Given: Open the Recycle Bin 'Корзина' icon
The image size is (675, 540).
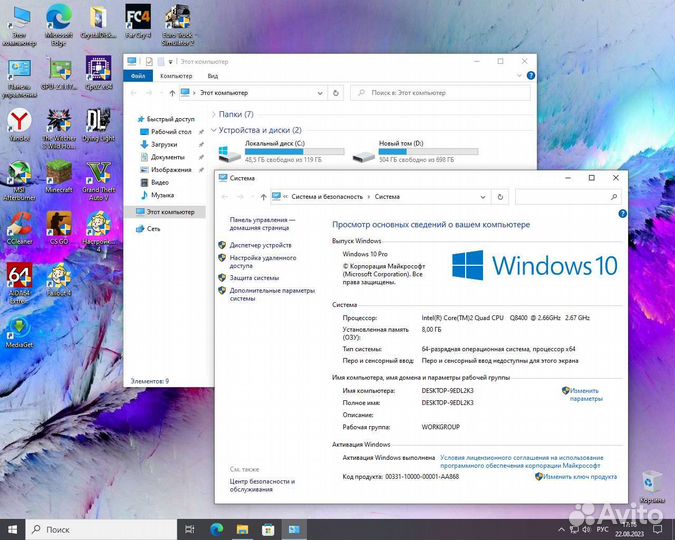Looking at the screenshot, I should [652, 487].
